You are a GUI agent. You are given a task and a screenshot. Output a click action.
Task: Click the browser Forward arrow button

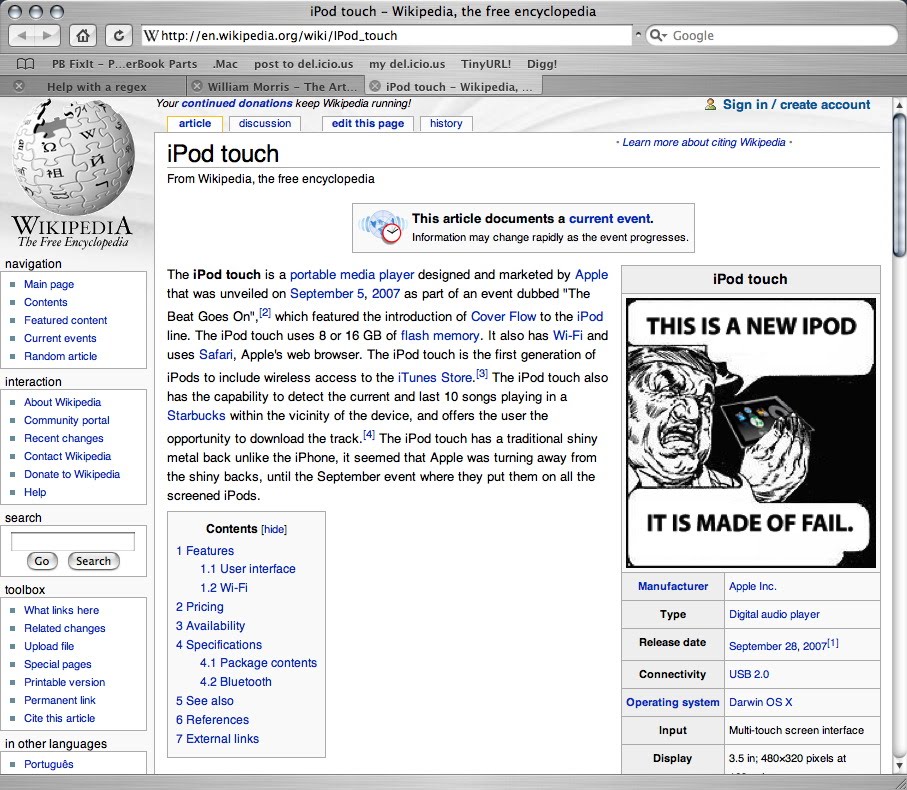pyautogui.click(x=47, y=36)
